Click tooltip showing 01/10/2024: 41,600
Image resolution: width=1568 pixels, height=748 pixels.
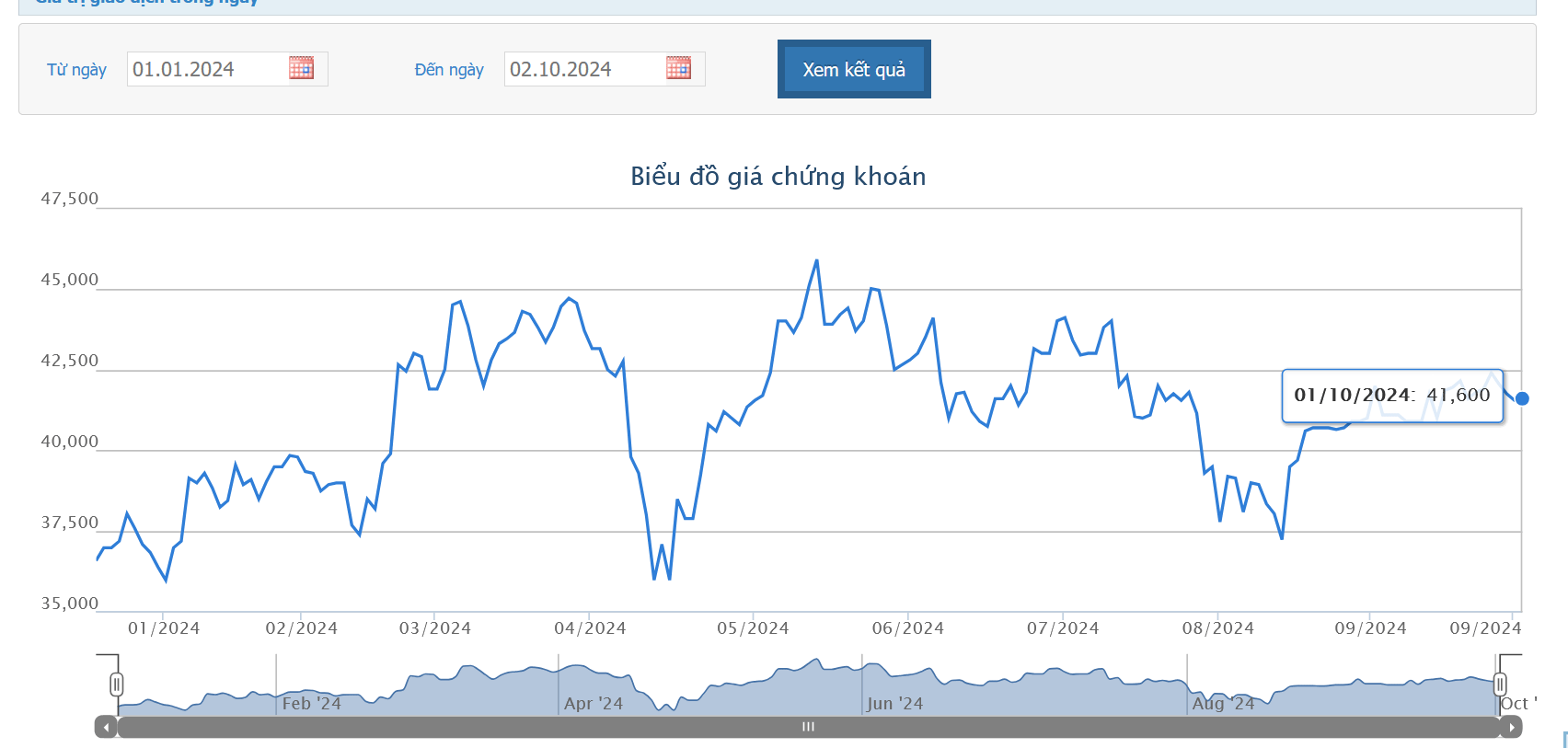[x=1392, y=396]
